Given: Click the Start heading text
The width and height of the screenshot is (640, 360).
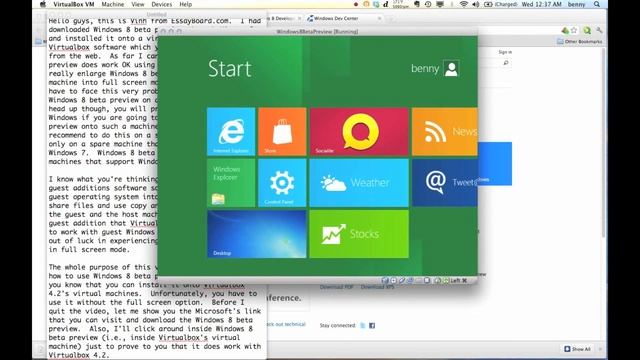Looking at the screenshot, I should point(229,69).
